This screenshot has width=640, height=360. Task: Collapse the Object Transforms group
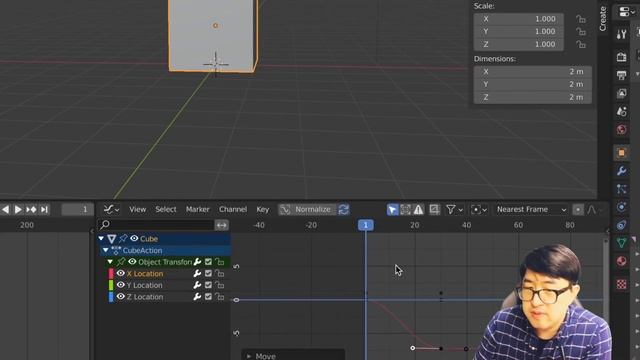110,262
